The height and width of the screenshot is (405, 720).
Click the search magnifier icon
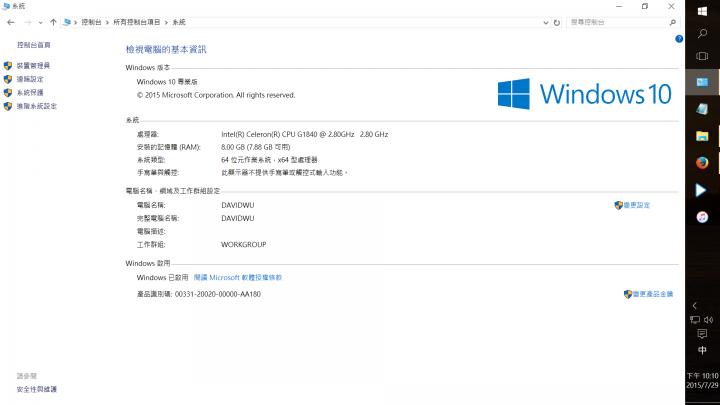click(673, 22)
